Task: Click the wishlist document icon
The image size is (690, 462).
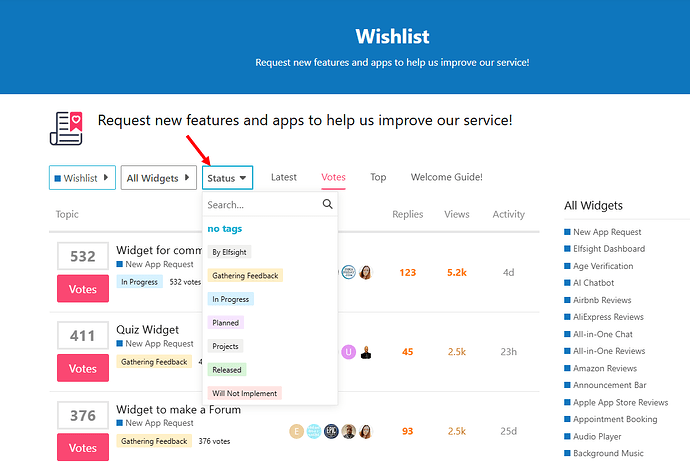Action: click(66, 128)
